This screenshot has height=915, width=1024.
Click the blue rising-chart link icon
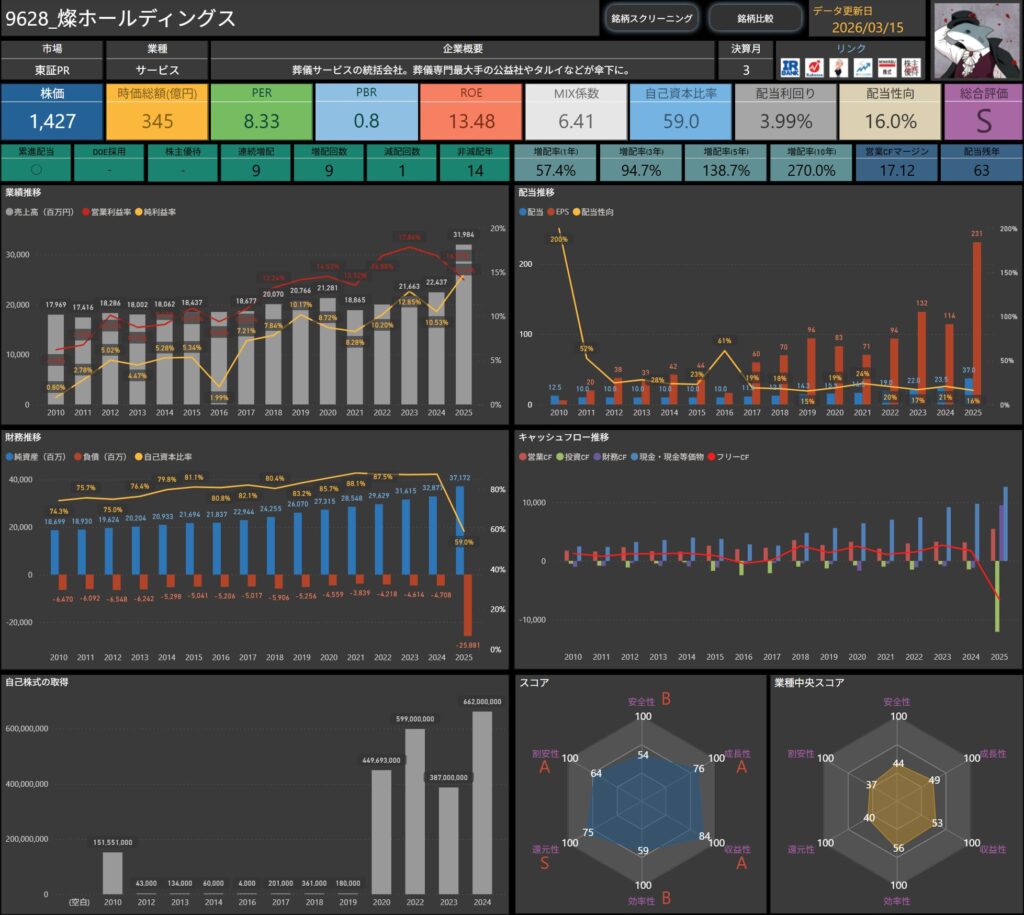(x=860, y=67)
